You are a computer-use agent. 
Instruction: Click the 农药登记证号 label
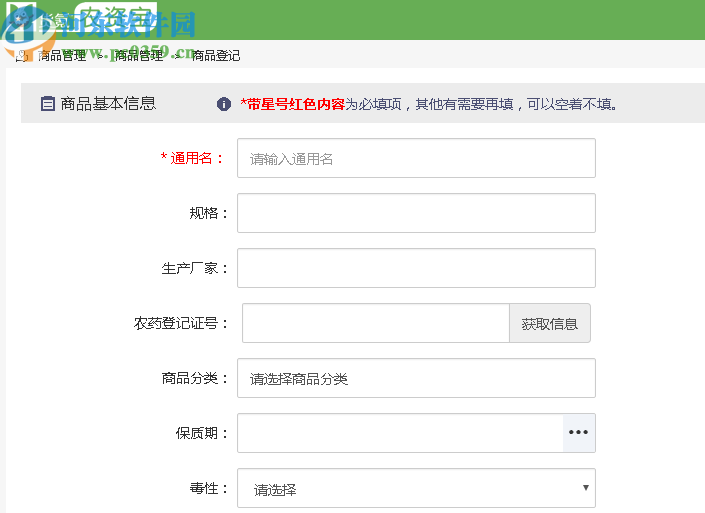181,323
